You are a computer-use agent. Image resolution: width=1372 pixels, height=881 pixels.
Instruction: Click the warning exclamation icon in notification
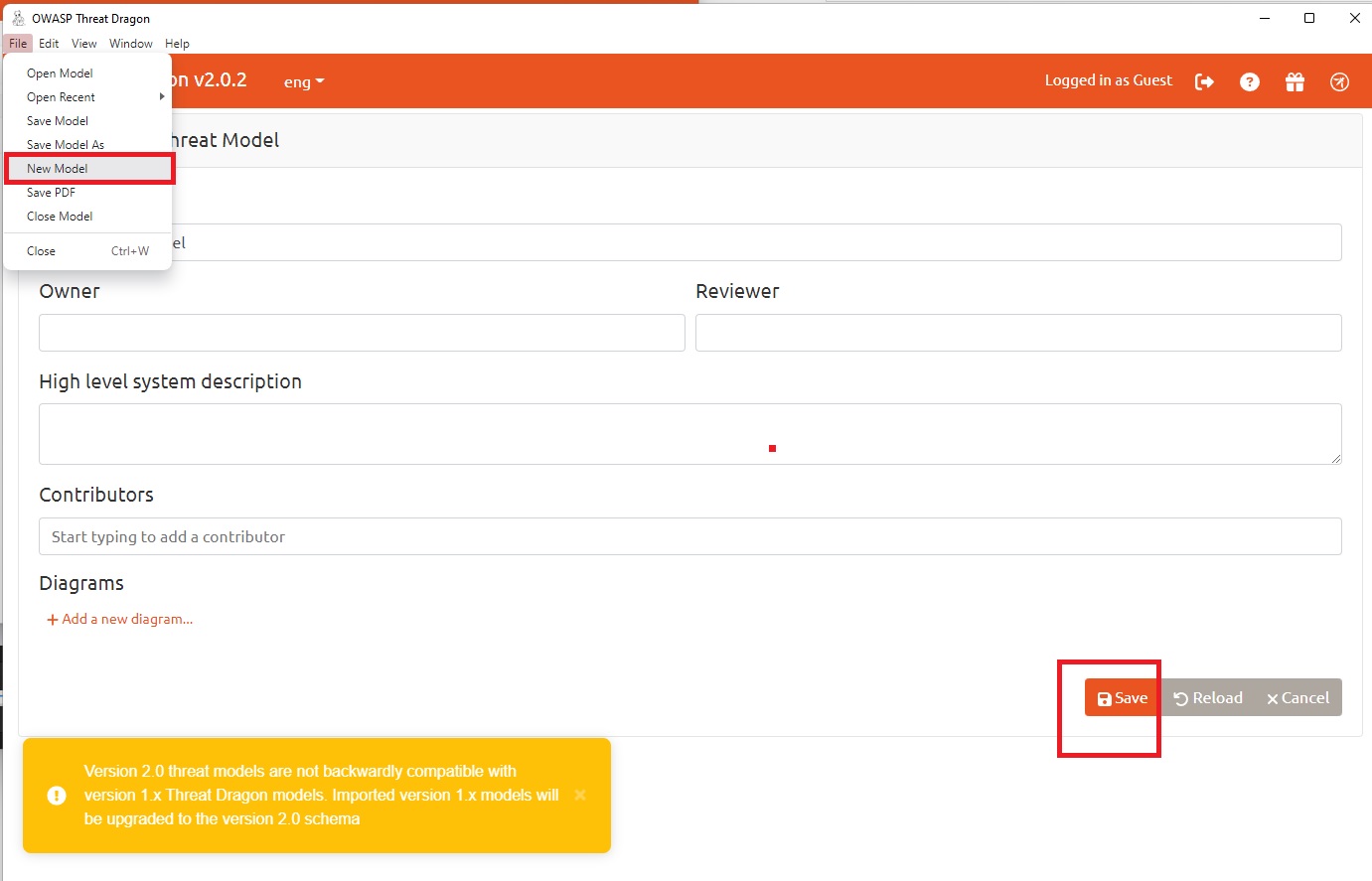point(57,795)
